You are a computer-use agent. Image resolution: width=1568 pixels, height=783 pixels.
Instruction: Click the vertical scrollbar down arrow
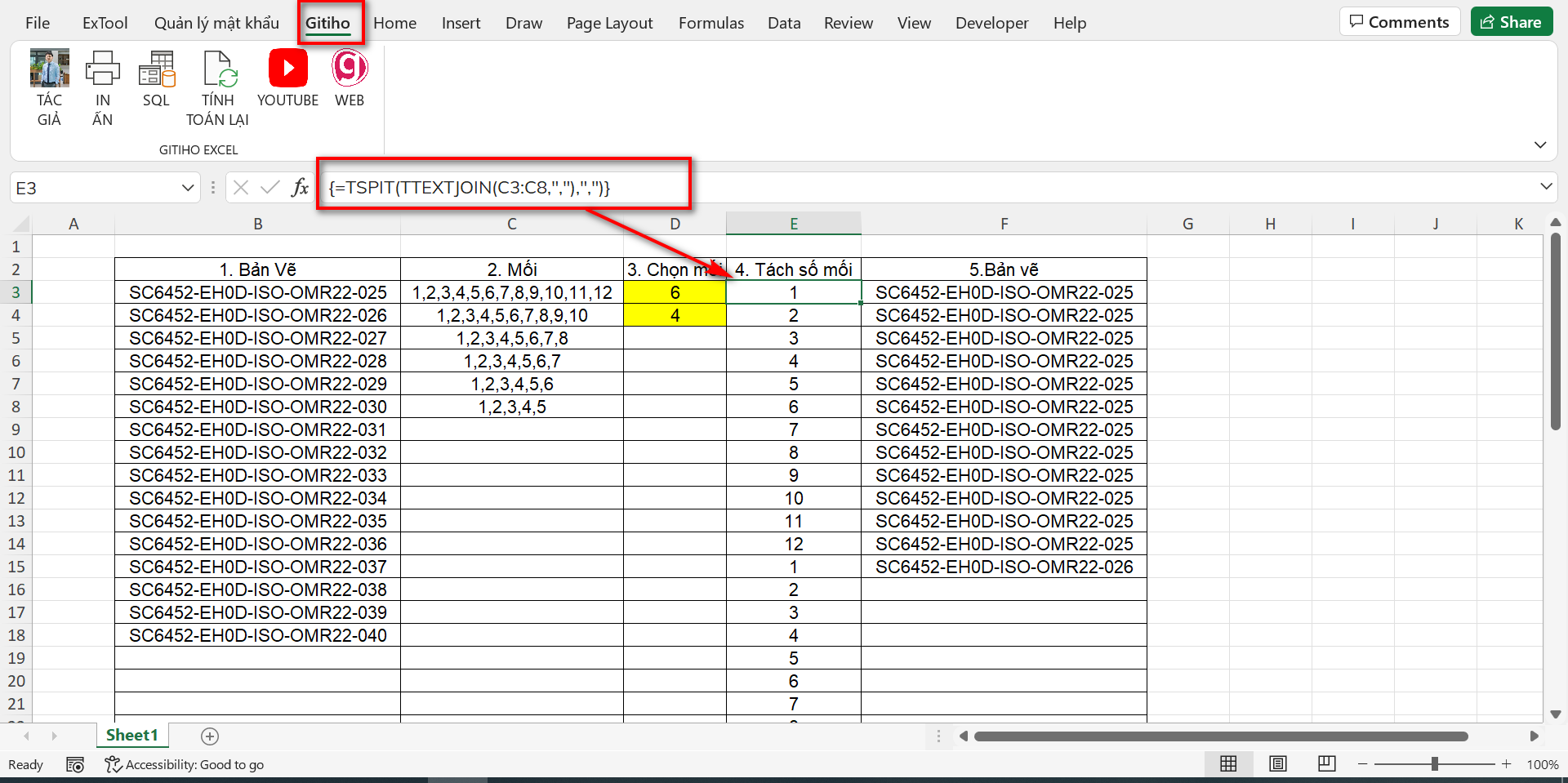point(1556,714)
